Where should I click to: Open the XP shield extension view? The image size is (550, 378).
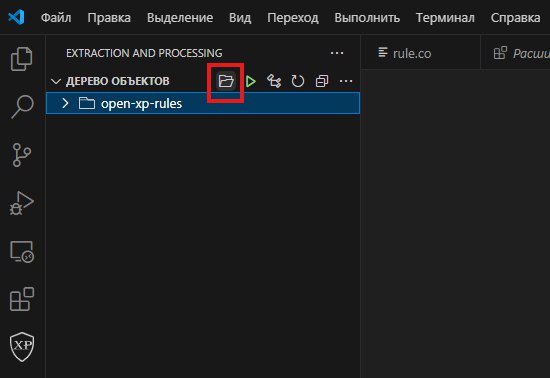click(x=22, y=347)
